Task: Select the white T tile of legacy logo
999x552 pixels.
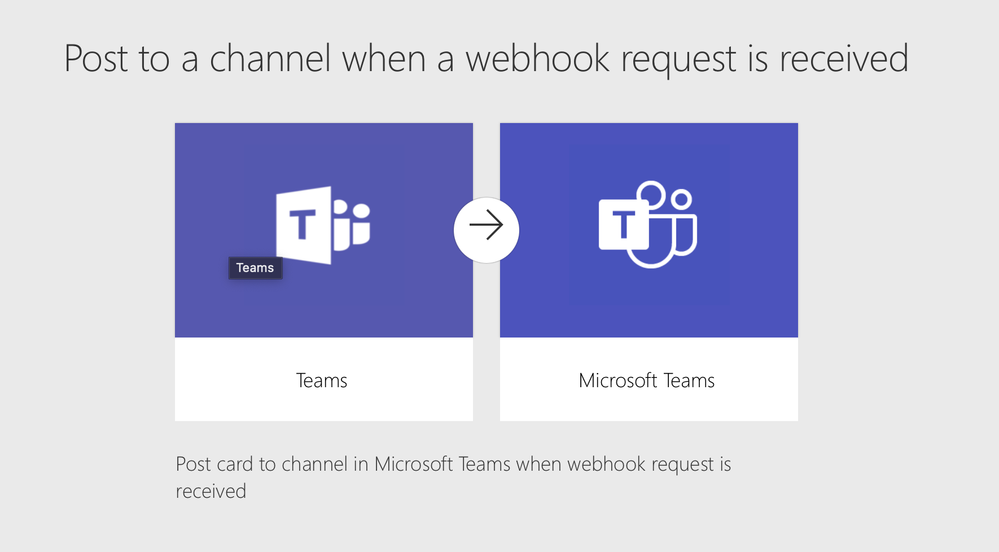Action: [x=304, y=225]
